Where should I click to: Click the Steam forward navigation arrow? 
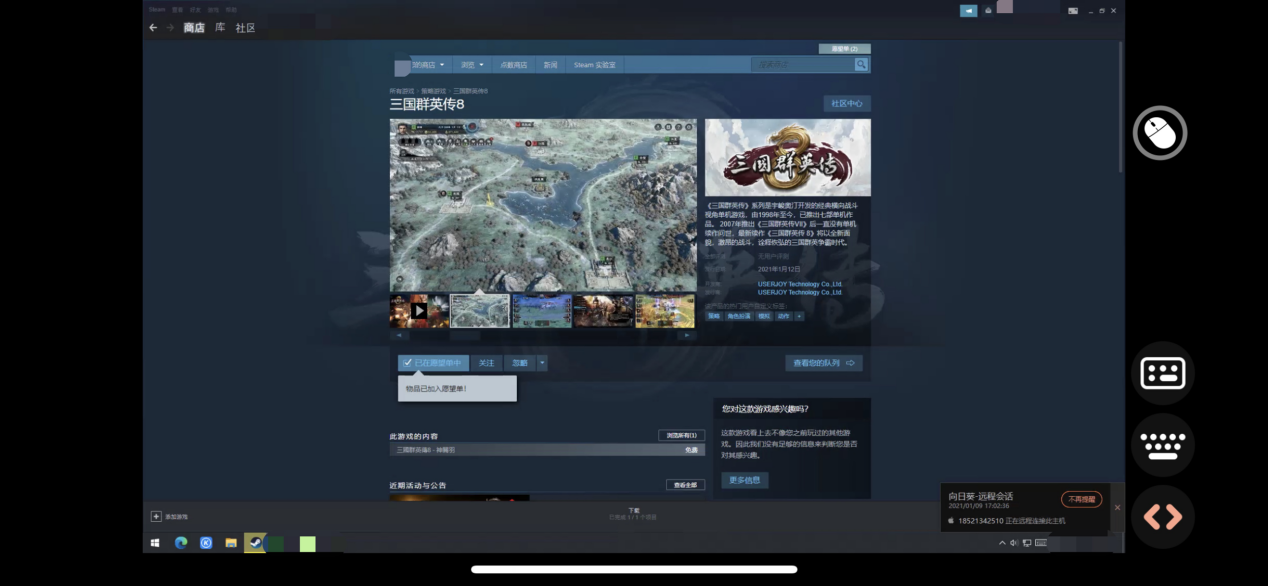tap(170, 28)
